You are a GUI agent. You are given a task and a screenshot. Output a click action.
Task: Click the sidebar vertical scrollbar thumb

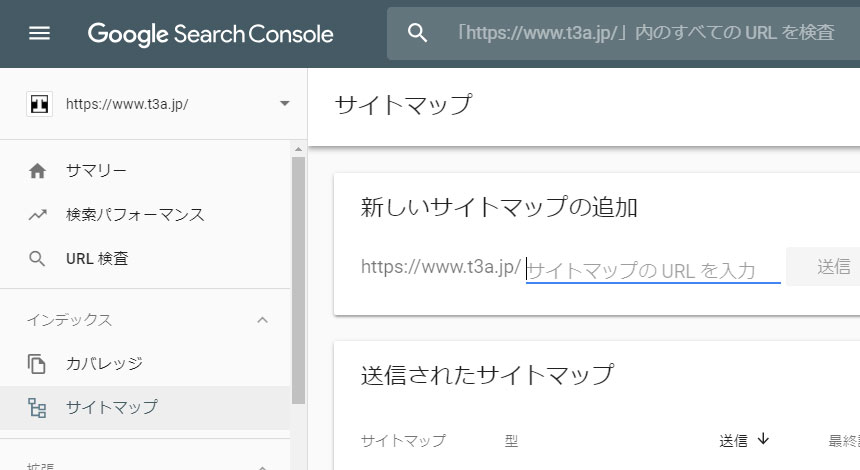(x=298, y=280)
